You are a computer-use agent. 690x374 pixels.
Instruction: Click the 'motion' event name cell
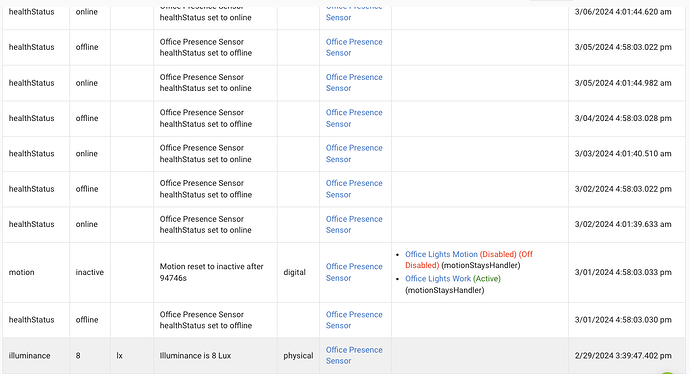(x=22, y=272)
